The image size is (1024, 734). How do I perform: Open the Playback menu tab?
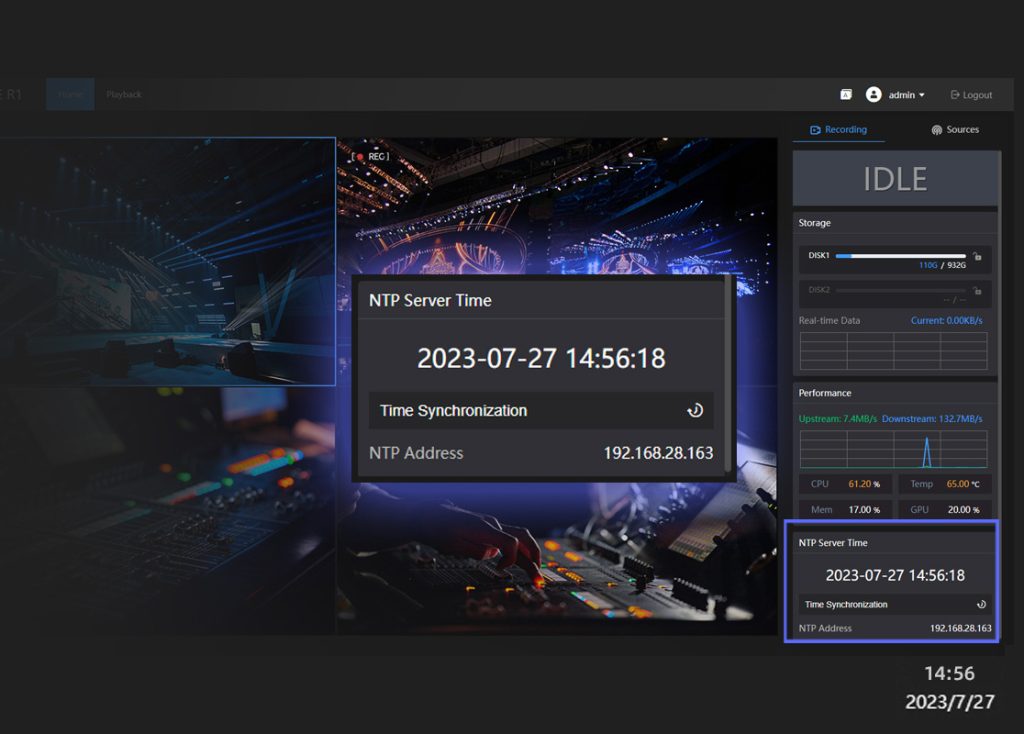pos(124,95)
